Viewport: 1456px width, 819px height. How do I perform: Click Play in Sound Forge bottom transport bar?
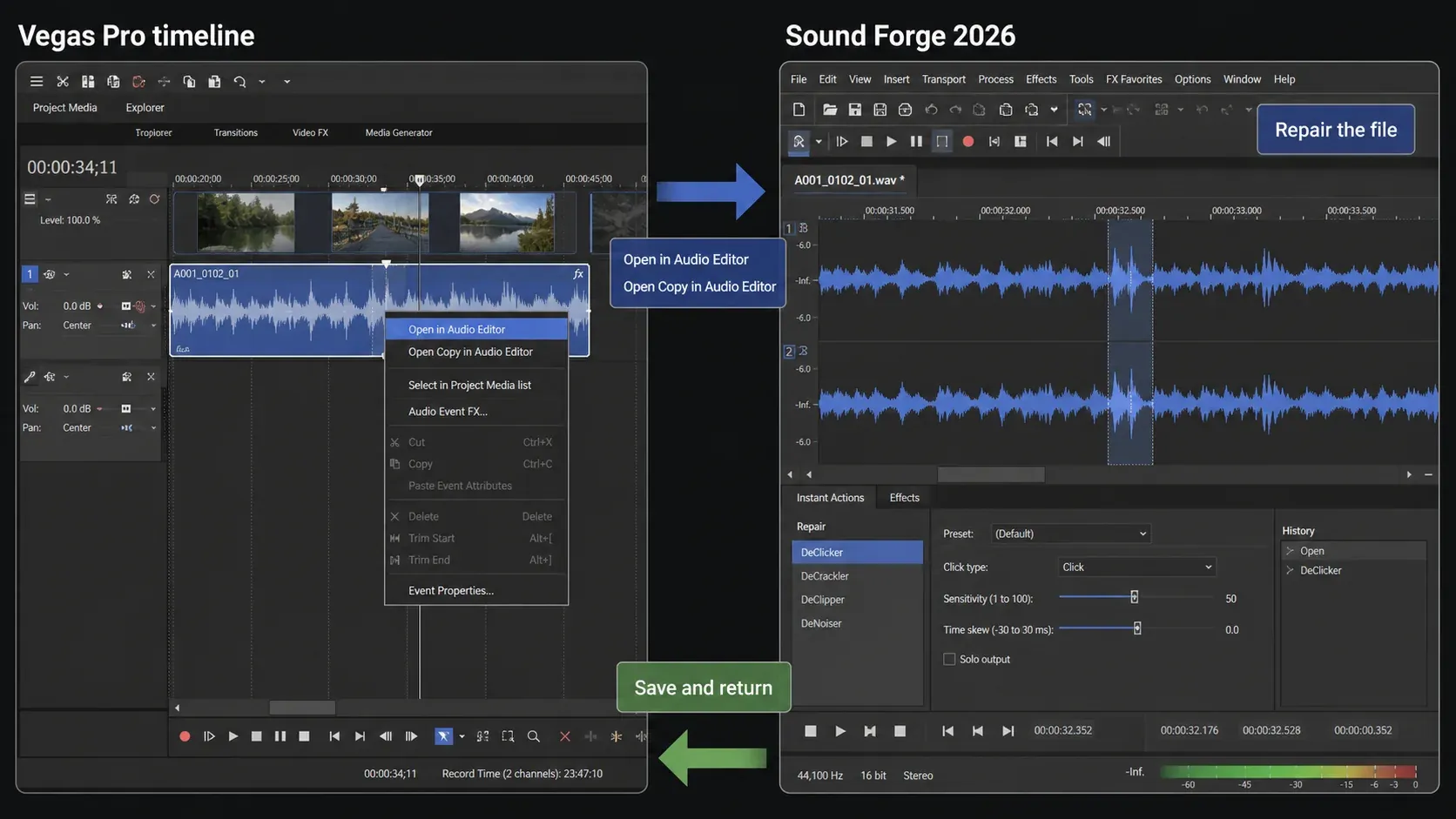pos(840,731)
